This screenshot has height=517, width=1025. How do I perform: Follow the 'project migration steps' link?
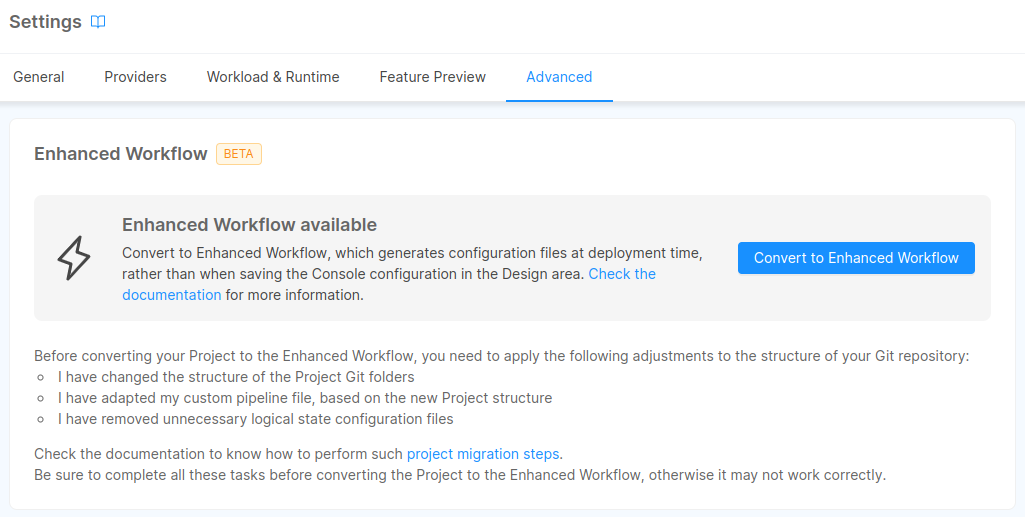(x=483, y=454)
